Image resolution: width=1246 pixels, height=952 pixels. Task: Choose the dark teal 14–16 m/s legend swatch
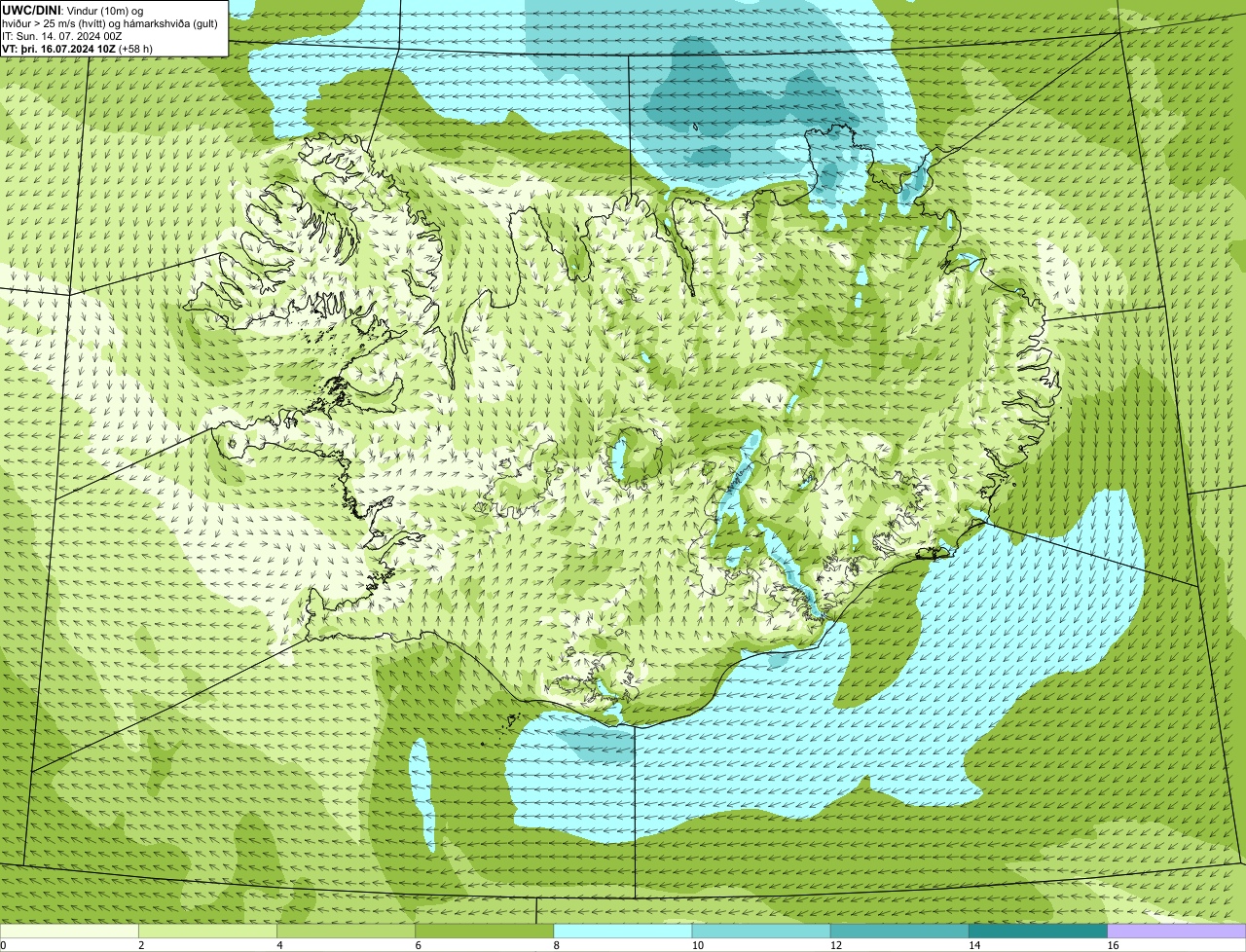(1038, 931)
